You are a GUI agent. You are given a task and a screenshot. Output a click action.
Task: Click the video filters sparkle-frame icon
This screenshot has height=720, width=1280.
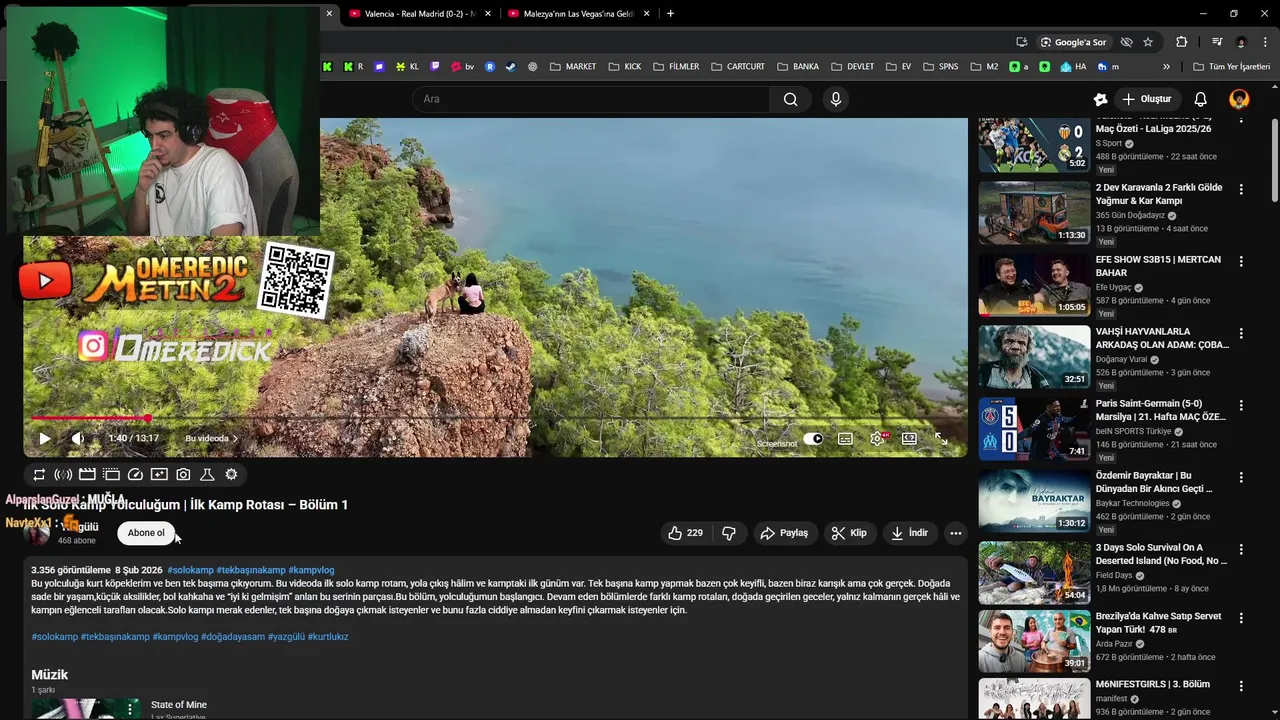(x=159, y=475)
